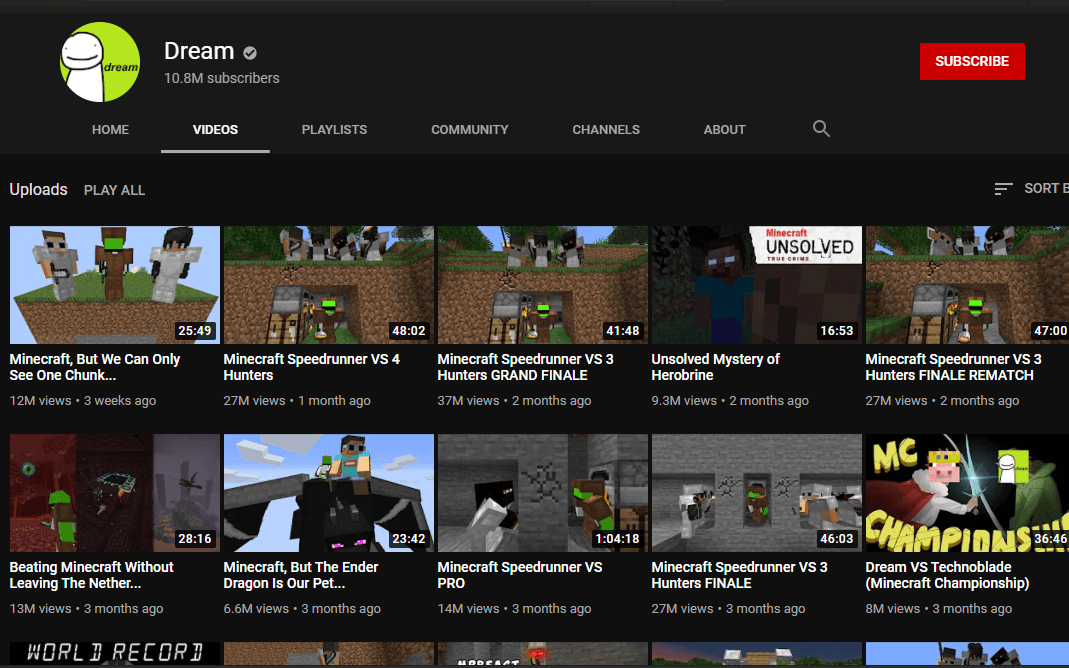The width and height of the screenshot is (1069, 668).
Task: Click title 'Minecraft, But We Can Only See One Chunk...'
Action: coord(95,367)
